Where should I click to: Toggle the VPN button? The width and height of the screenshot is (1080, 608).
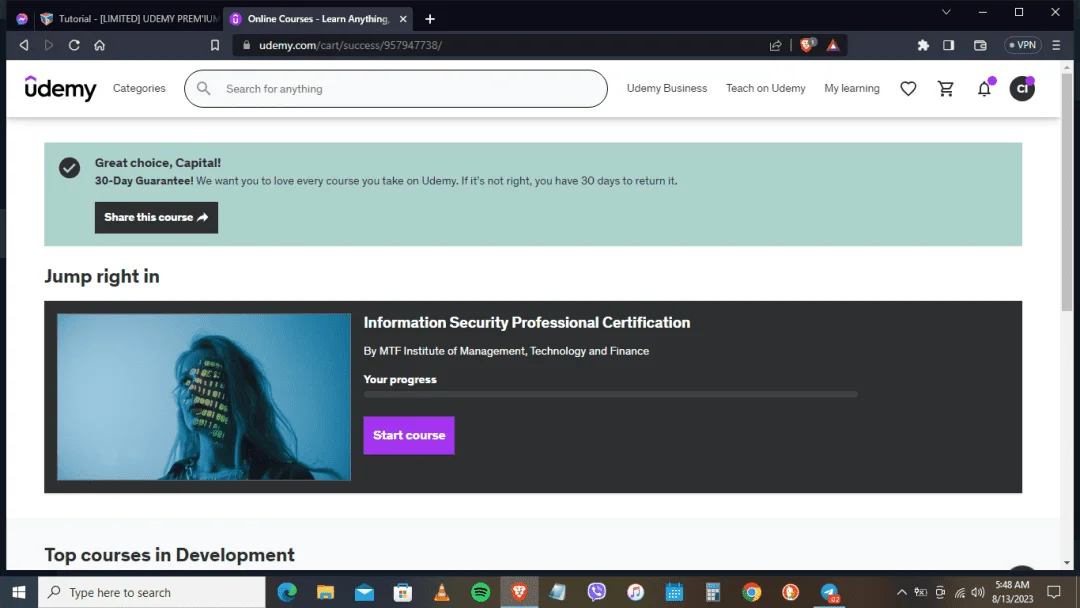(1023, 45)
